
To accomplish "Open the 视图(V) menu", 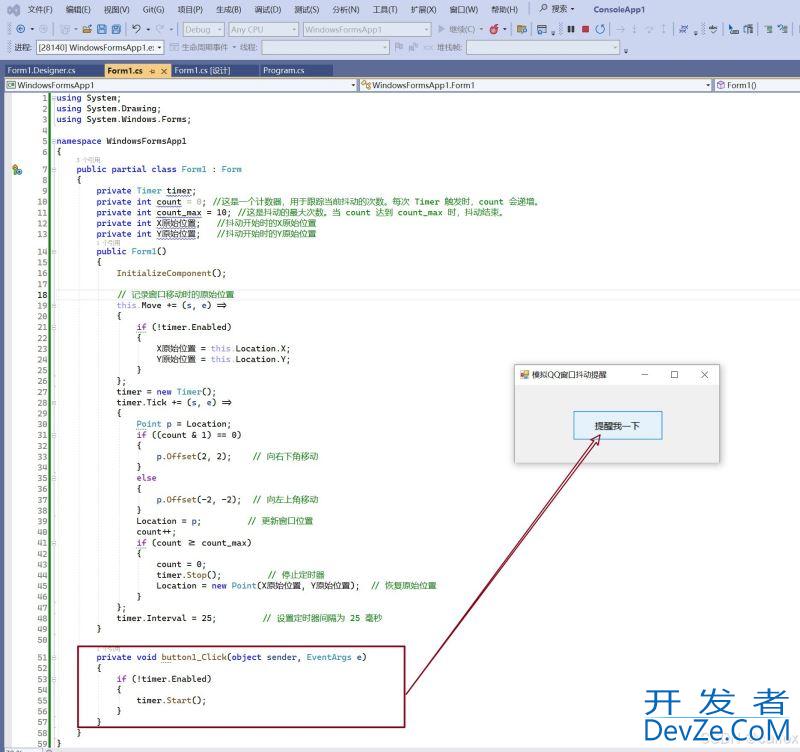I will [x=116, y=10].
